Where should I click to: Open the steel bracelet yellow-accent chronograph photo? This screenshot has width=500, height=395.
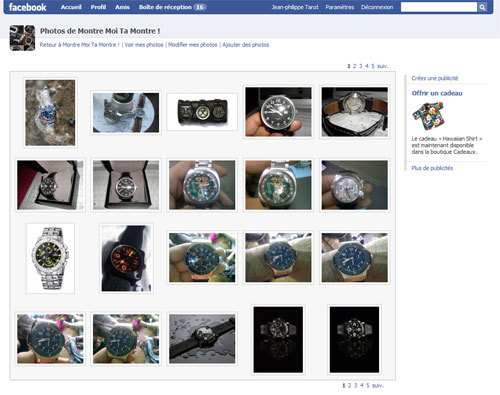point(50,258)
